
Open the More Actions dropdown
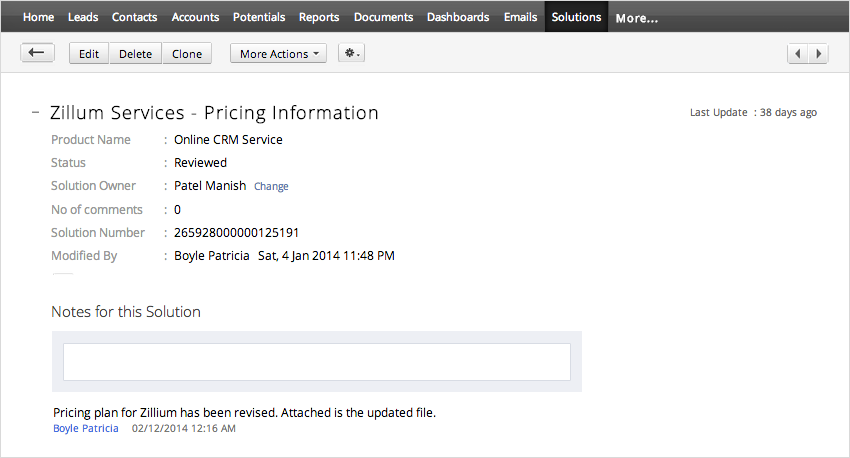coord(279,54)
